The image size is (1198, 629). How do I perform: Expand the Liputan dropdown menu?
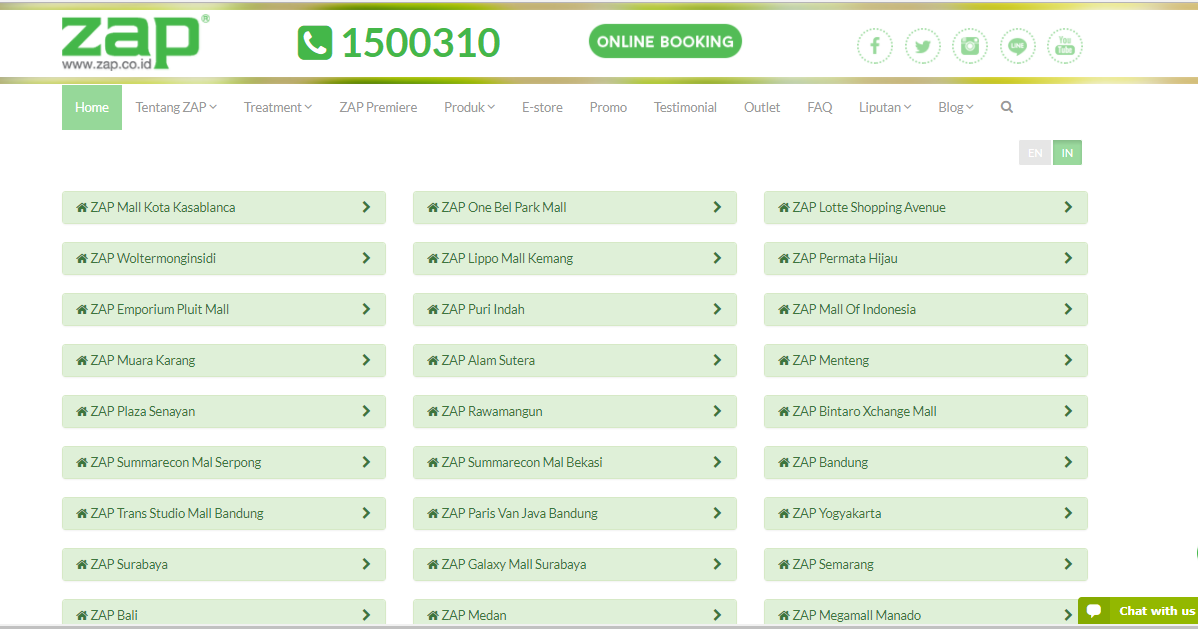[x=885, y=107]
